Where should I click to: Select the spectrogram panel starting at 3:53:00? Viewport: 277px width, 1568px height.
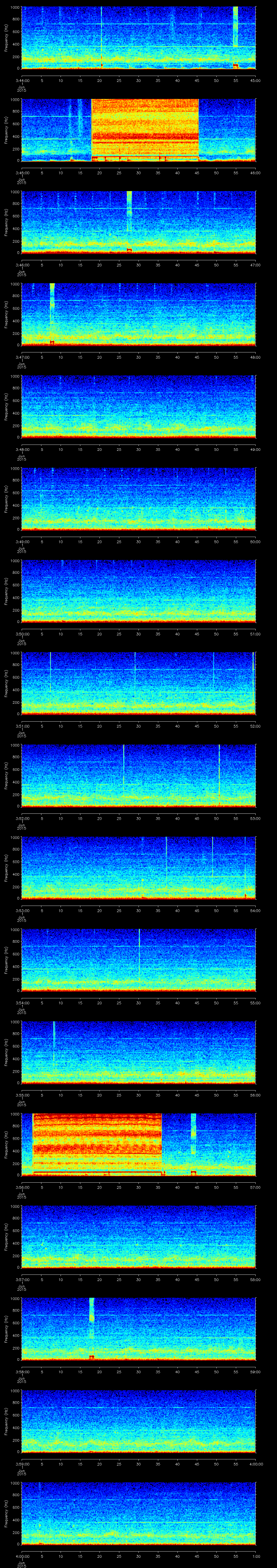139,868
